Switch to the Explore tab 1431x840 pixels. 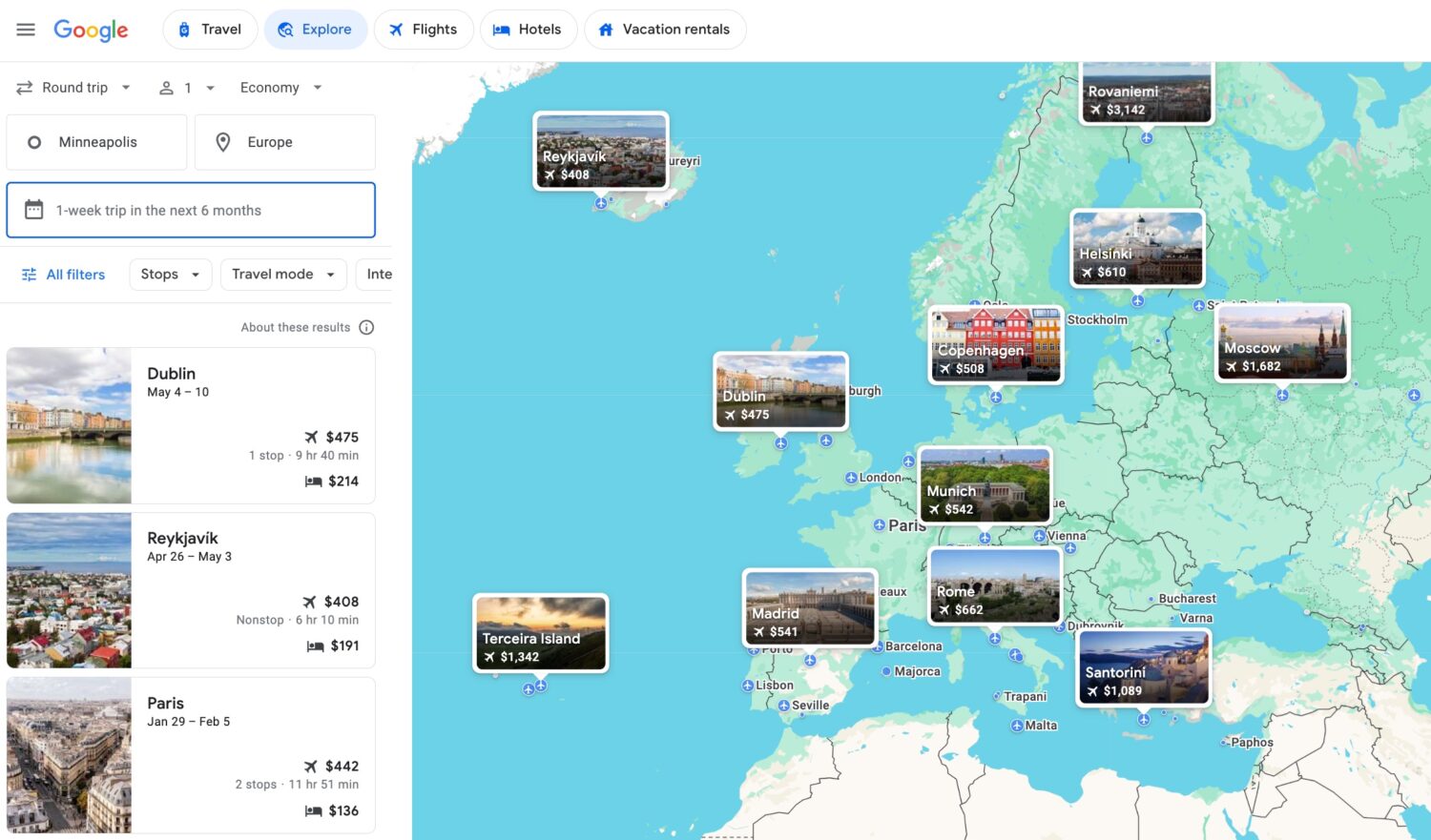tap(315, 29)
